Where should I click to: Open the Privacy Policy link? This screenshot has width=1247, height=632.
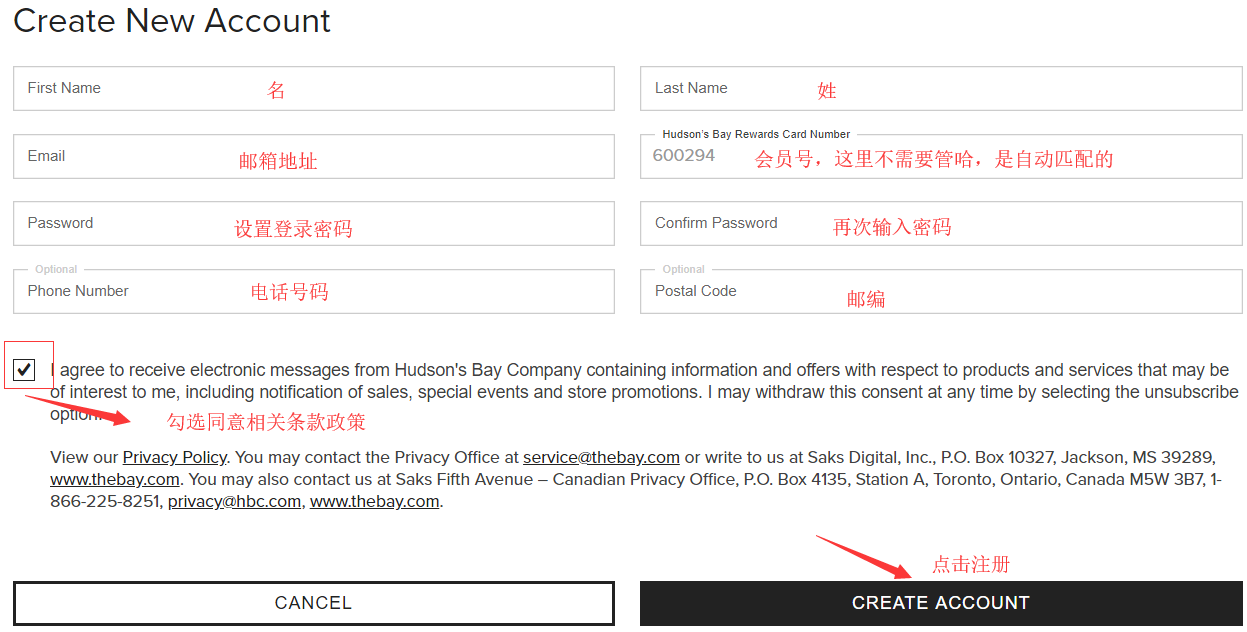pyautogui.click(x=174, y=457)
